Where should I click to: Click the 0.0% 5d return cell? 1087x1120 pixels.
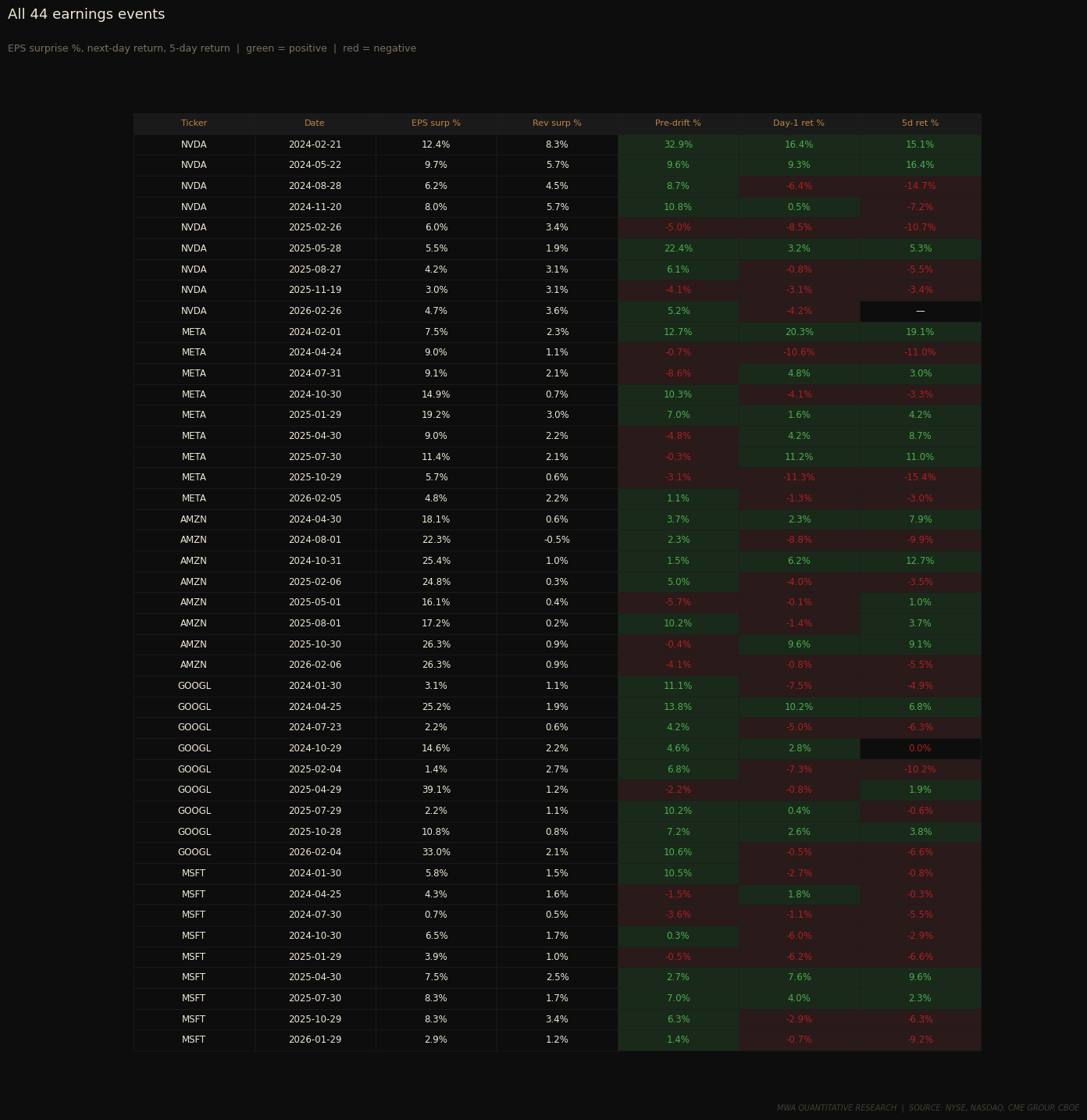pos(920,749)
